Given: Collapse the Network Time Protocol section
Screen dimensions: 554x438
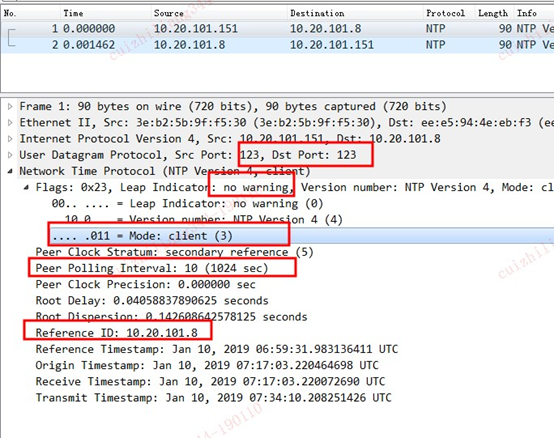Looking at the screenshot, I should tap(10, 171).
